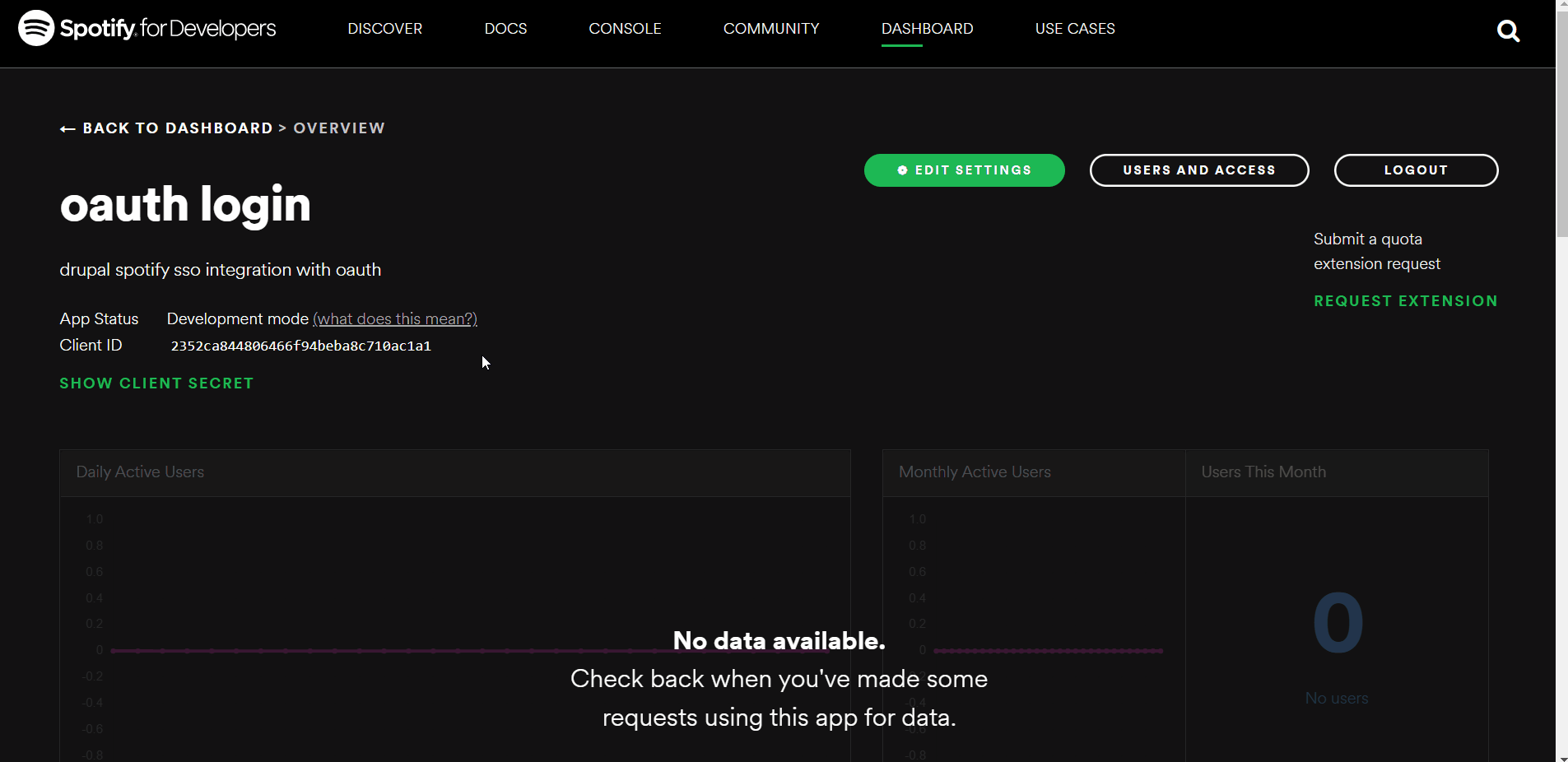Image resolution: width=1568 pixels, height=762 pixels.
Task: Click the Edit Settings button
Action: pos(964,170)
